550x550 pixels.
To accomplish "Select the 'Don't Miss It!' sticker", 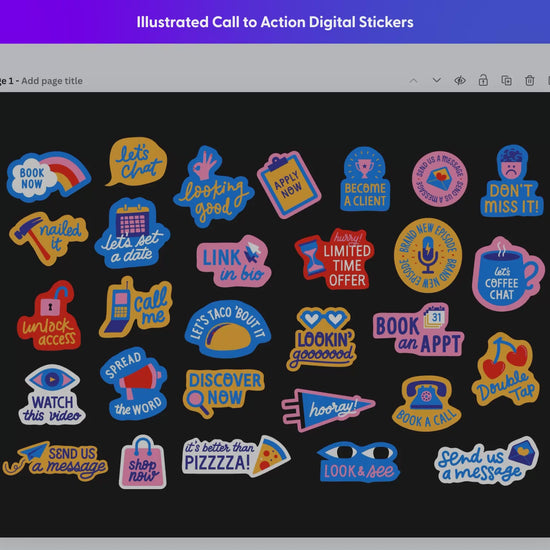I will (x=512, y=181).
